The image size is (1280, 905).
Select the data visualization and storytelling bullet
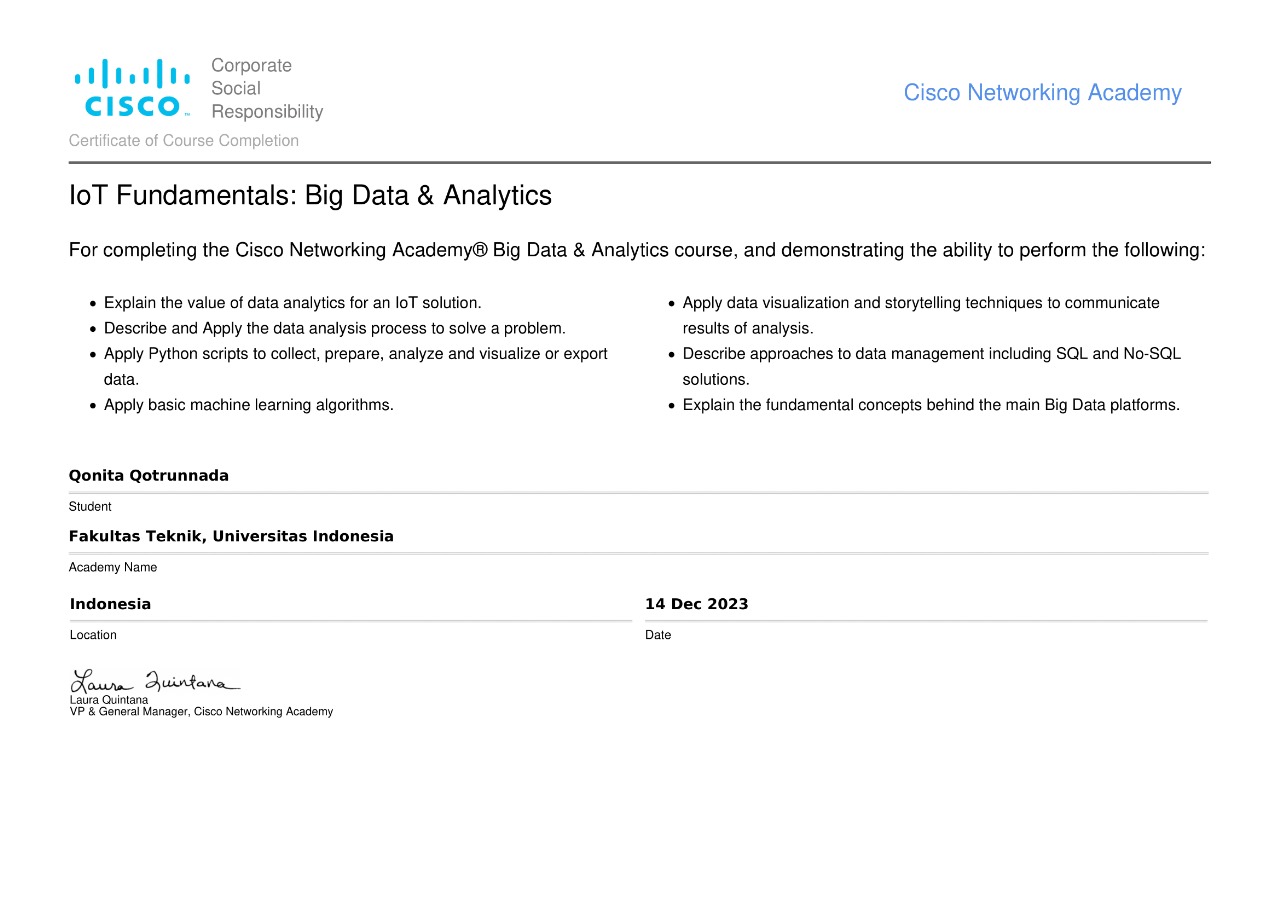coord(920,303)
